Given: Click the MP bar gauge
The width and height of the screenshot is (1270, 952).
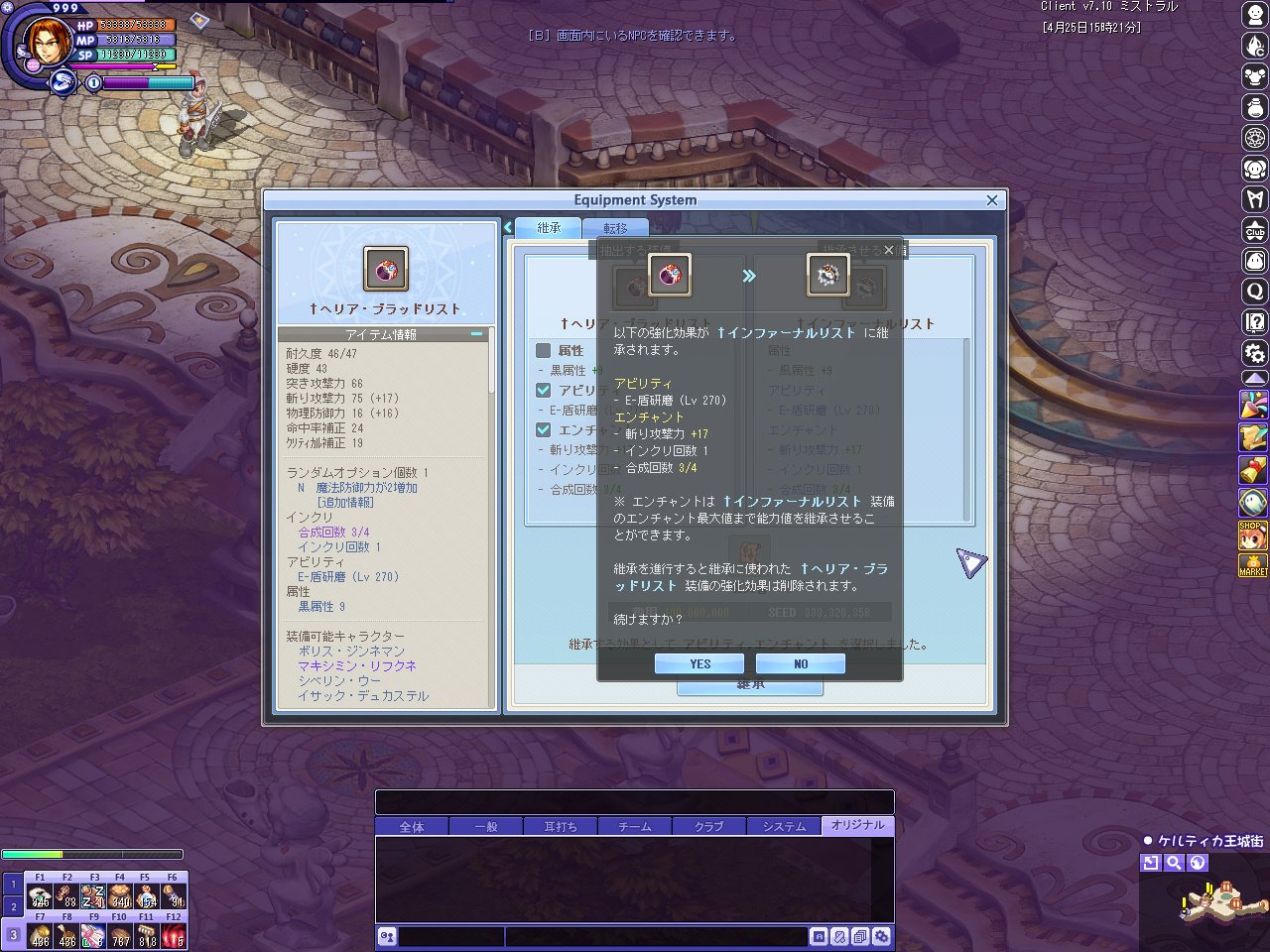Looking at the screenshot, I should (135, 40).
